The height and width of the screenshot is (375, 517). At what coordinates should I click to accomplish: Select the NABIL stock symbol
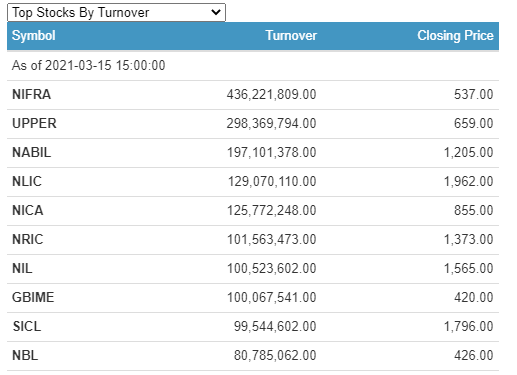(32, 152)
